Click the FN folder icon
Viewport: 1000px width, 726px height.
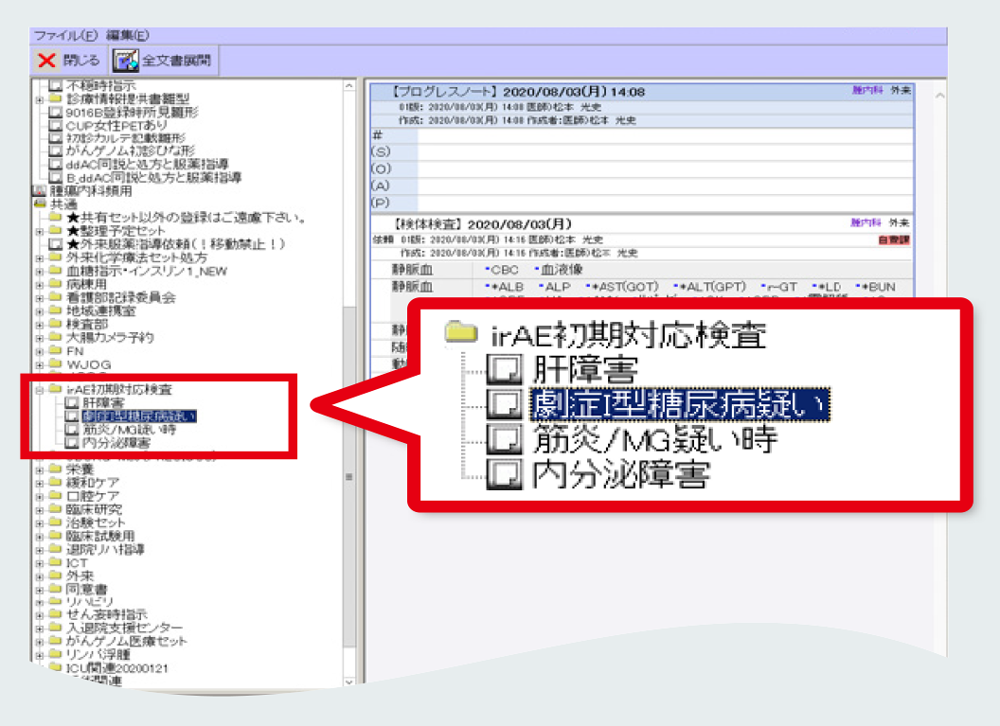[x=55, y=351]
